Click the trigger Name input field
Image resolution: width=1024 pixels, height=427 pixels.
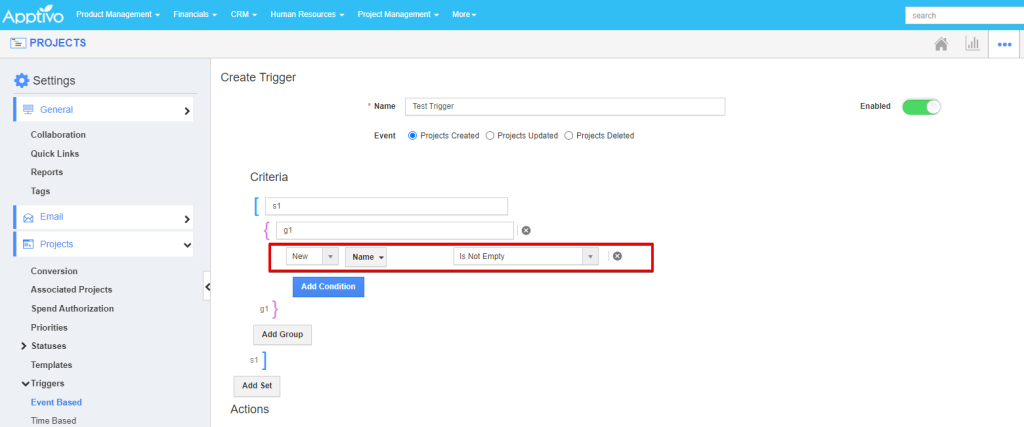(x=565, y=106)
